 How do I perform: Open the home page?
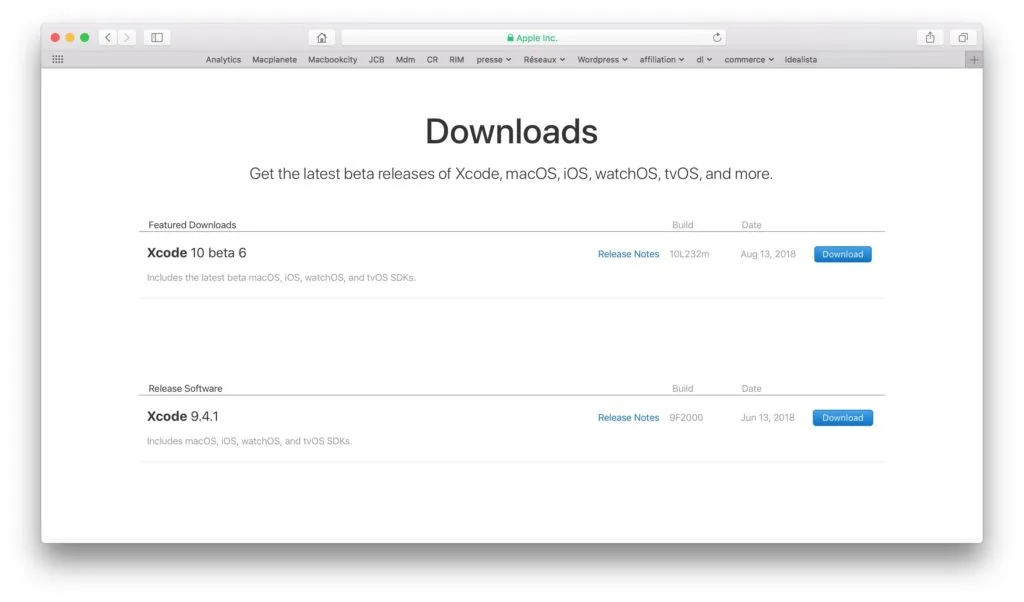click(x=322, y=37)
